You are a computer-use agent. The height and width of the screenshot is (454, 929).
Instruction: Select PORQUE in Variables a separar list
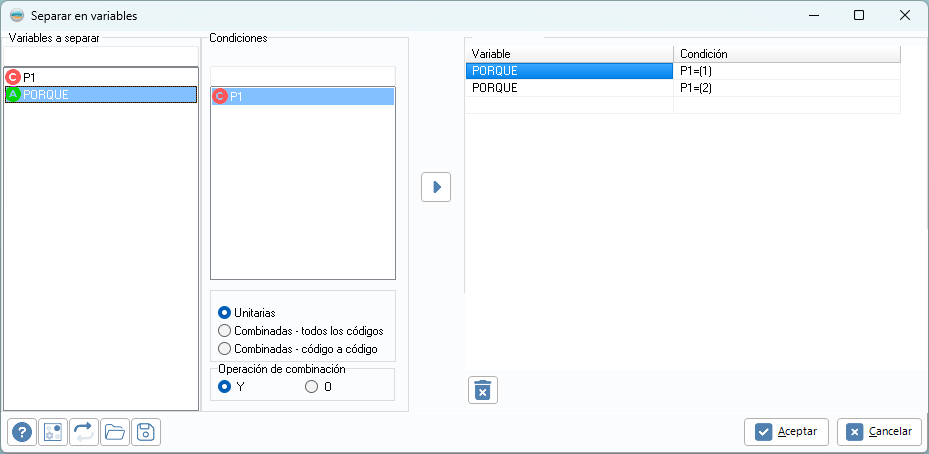click(x=44, y=94)
